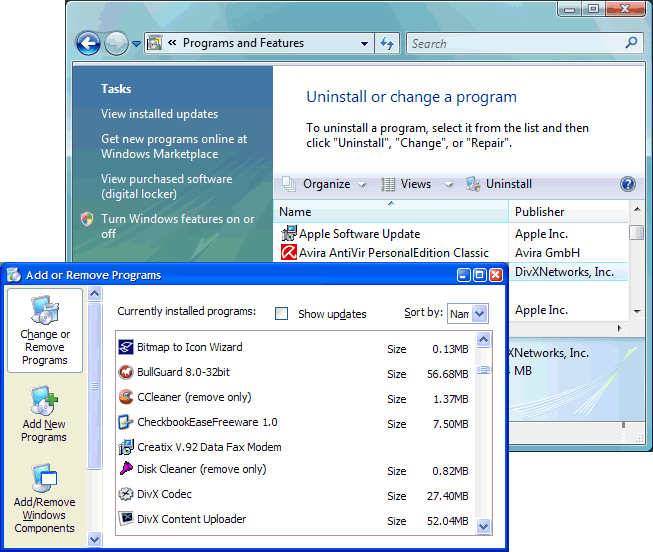The image size is (653, 552).
Task: Click the Views grid icon
Action: (388, 184)
